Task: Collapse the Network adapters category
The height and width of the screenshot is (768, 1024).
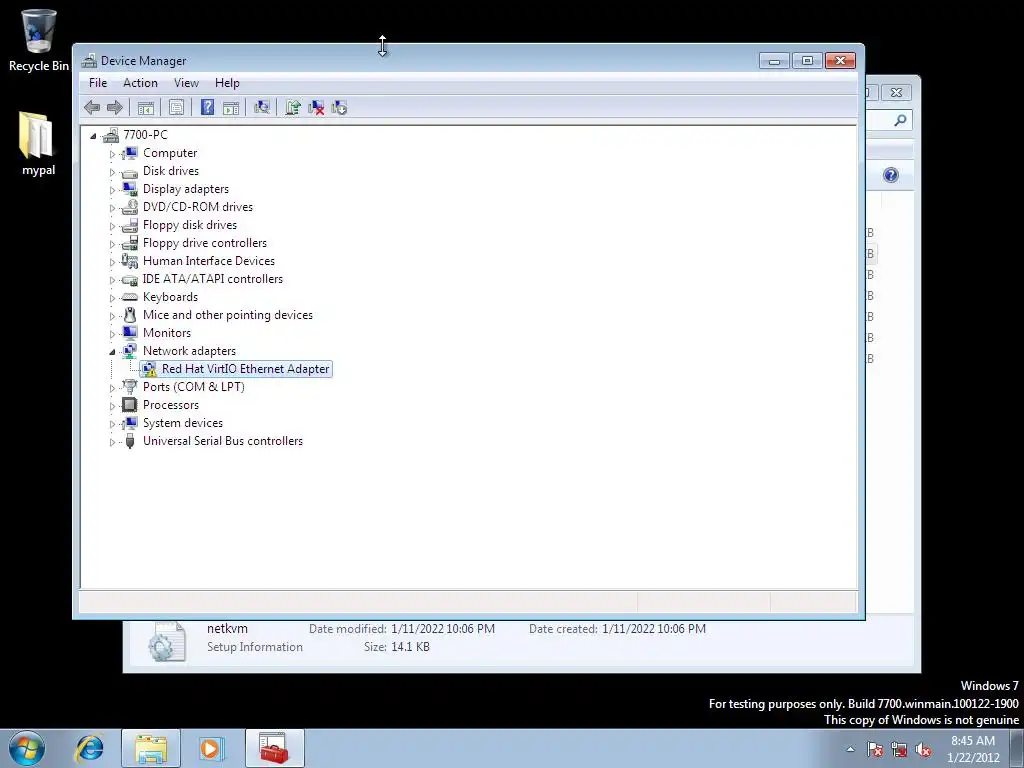Action: point(112,352)
